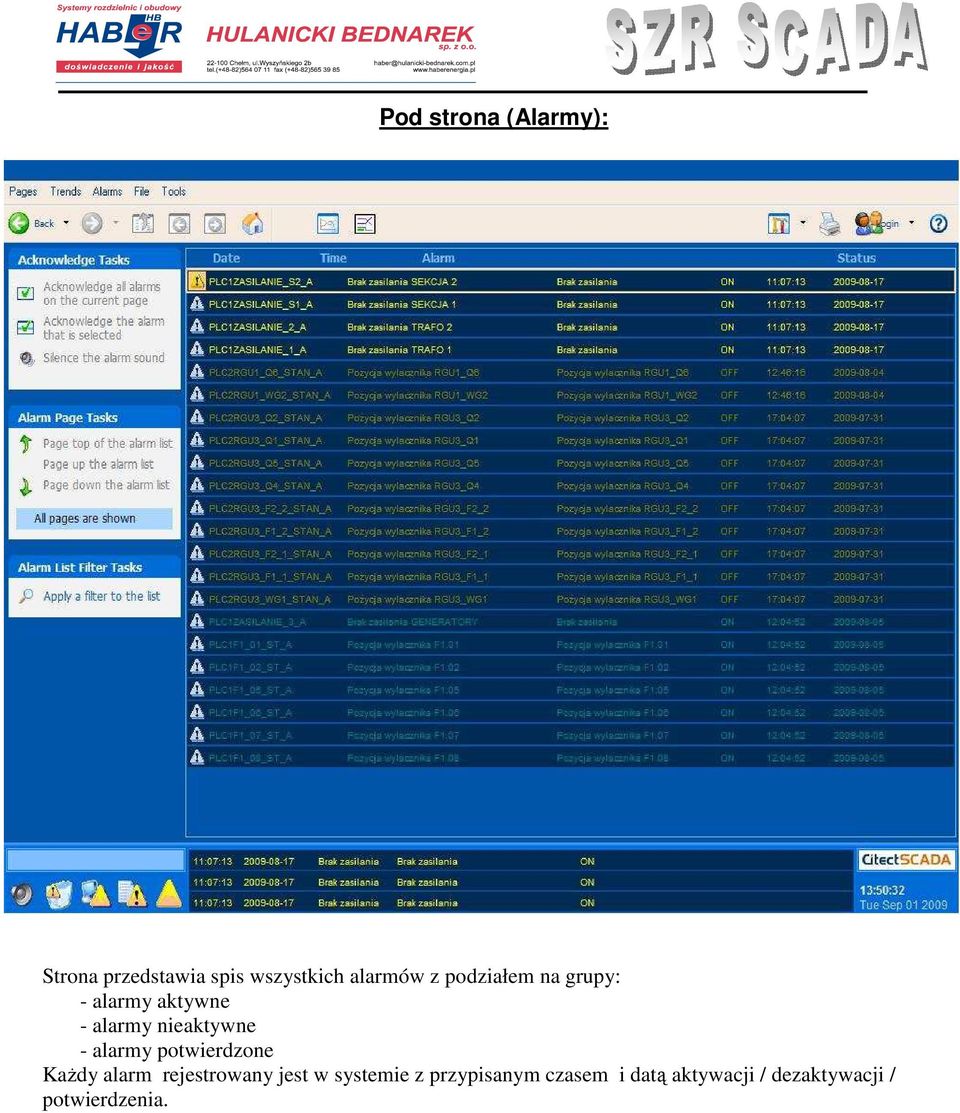Click the speaker icon in bottom bar
Image resolution: width=960 pixels, height=1113 pixels.
coord(22,894)
